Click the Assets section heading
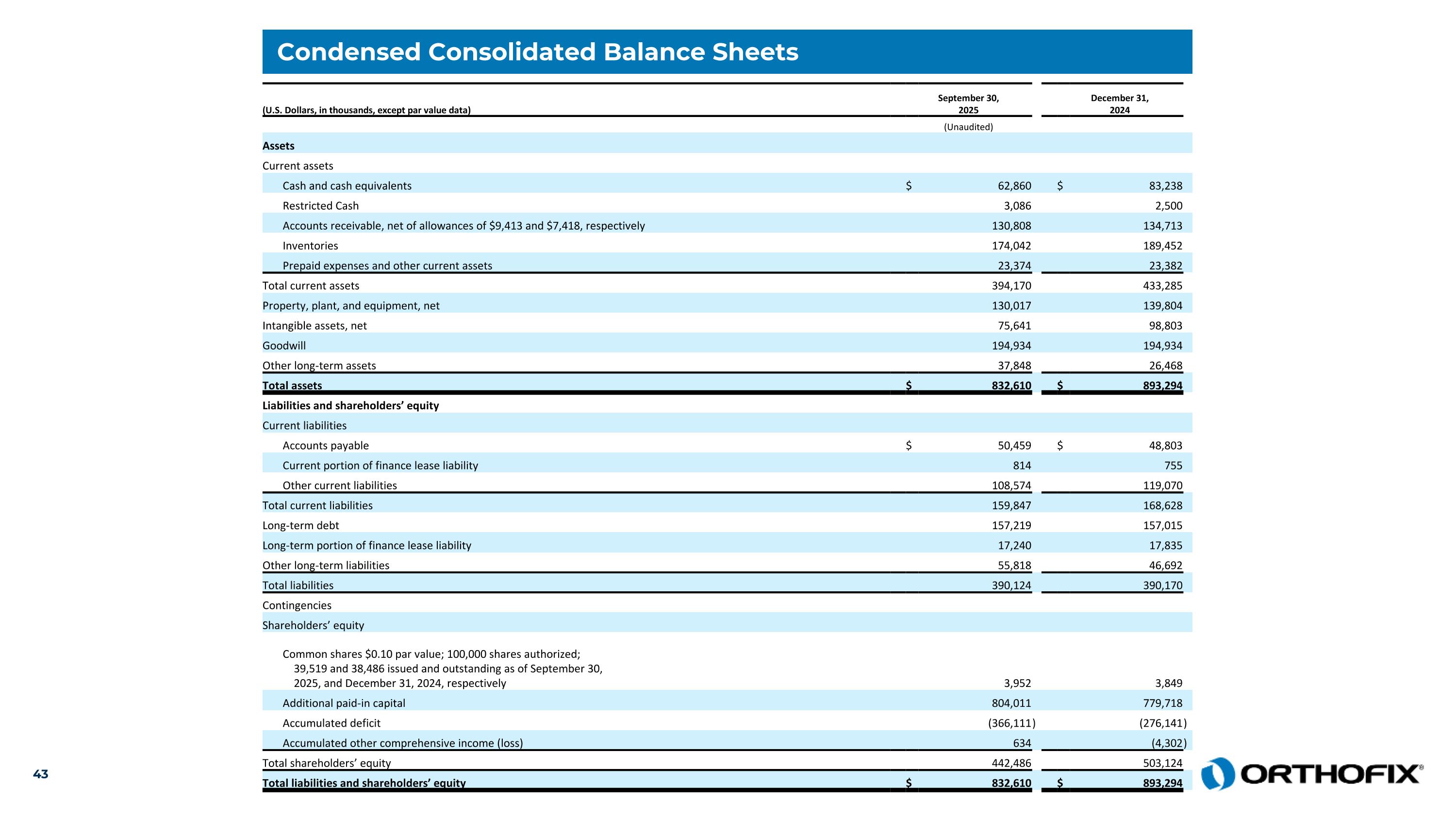Viewport: 1456px width, 819px height. (278, 146)
